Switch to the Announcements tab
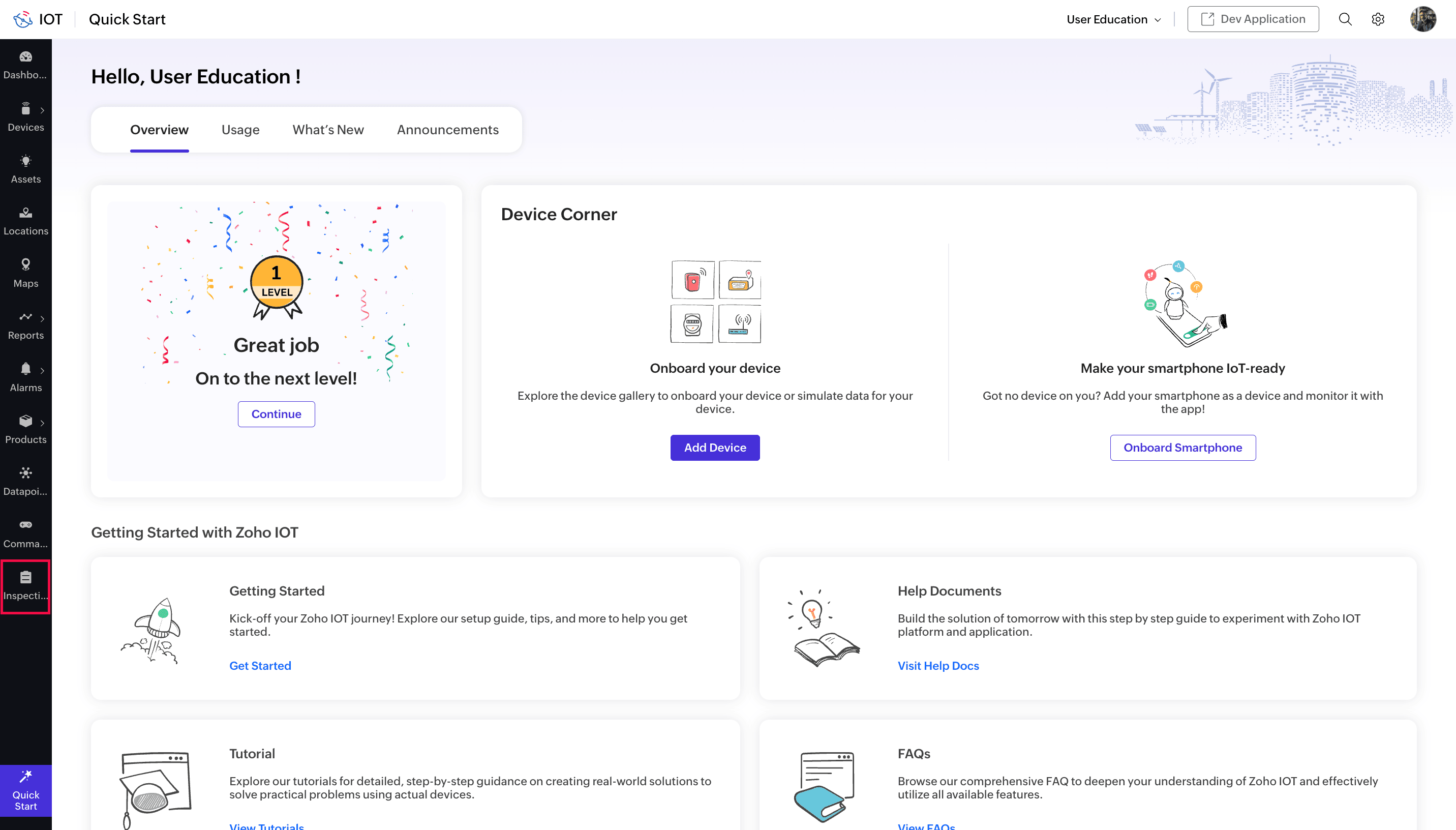 coord(447,129)
